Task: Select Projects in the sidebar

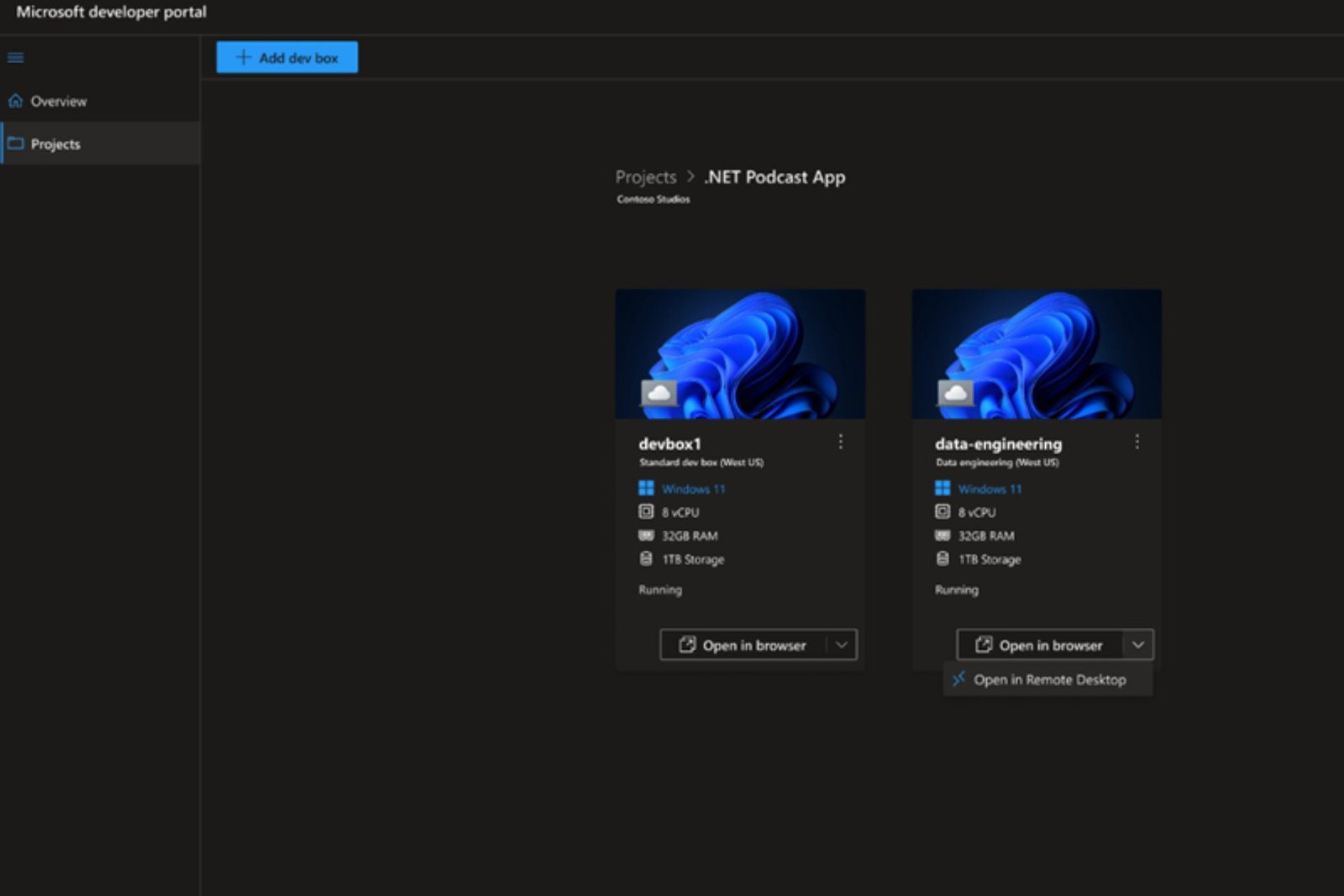Action: (x=100, y=144)
